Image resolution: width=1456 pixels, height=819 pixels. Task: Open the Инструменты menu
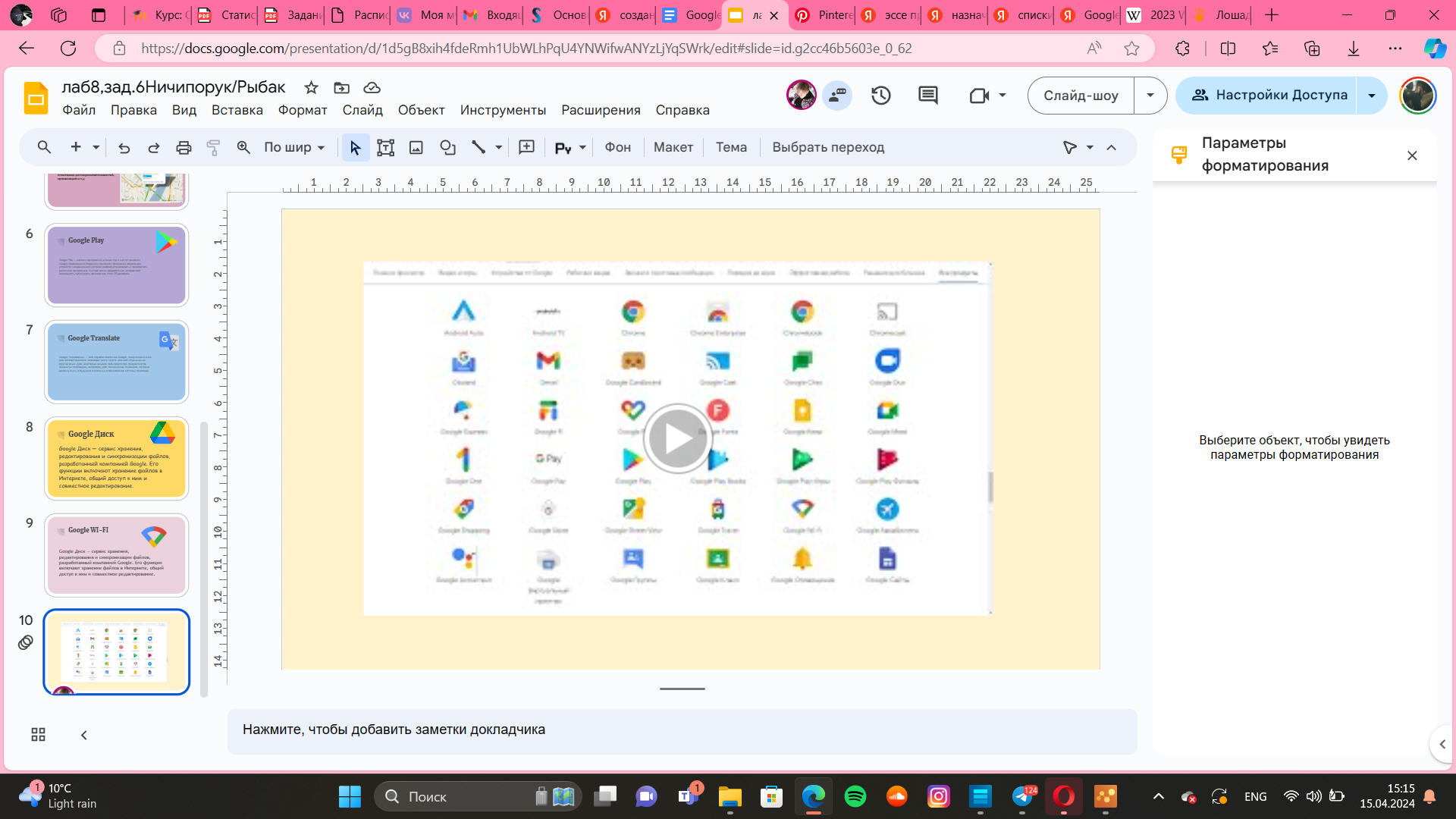pyautogui.click(x=503, y=110)
